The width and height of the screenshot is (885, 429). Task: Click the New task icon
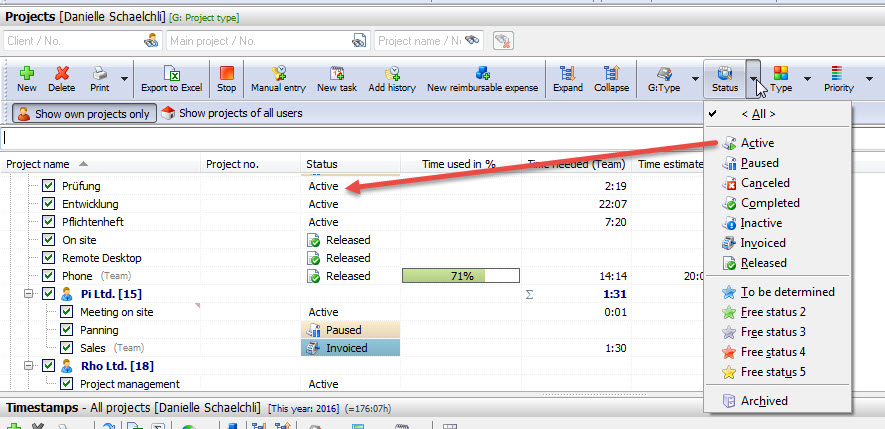click(x=337, y=74)
